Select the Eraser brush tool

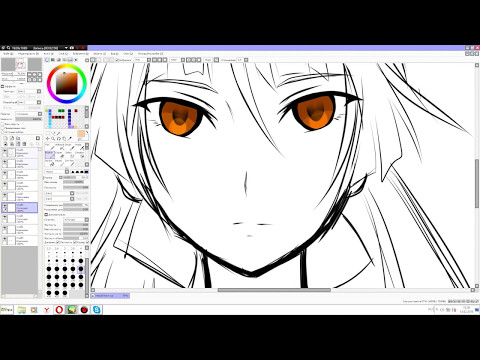coord(62,156)
